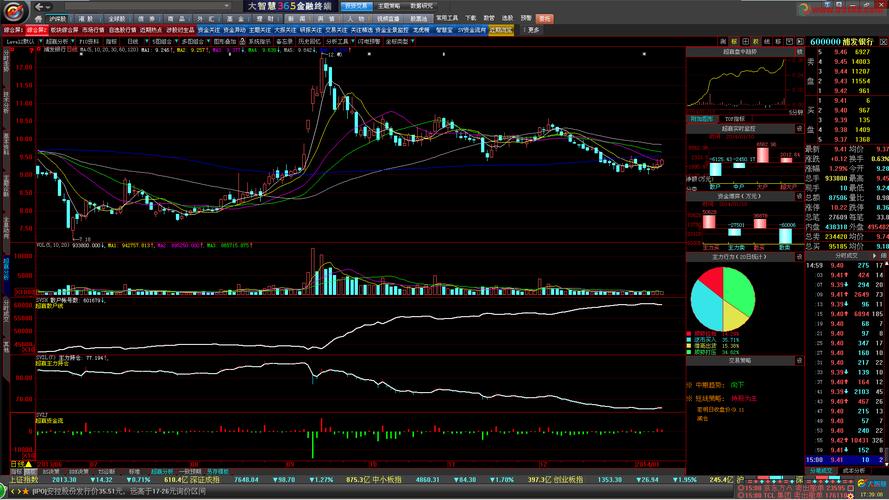Click the 我要交易 button
Image resolution: width=889 pixels, height=500 pixels.
356,6
